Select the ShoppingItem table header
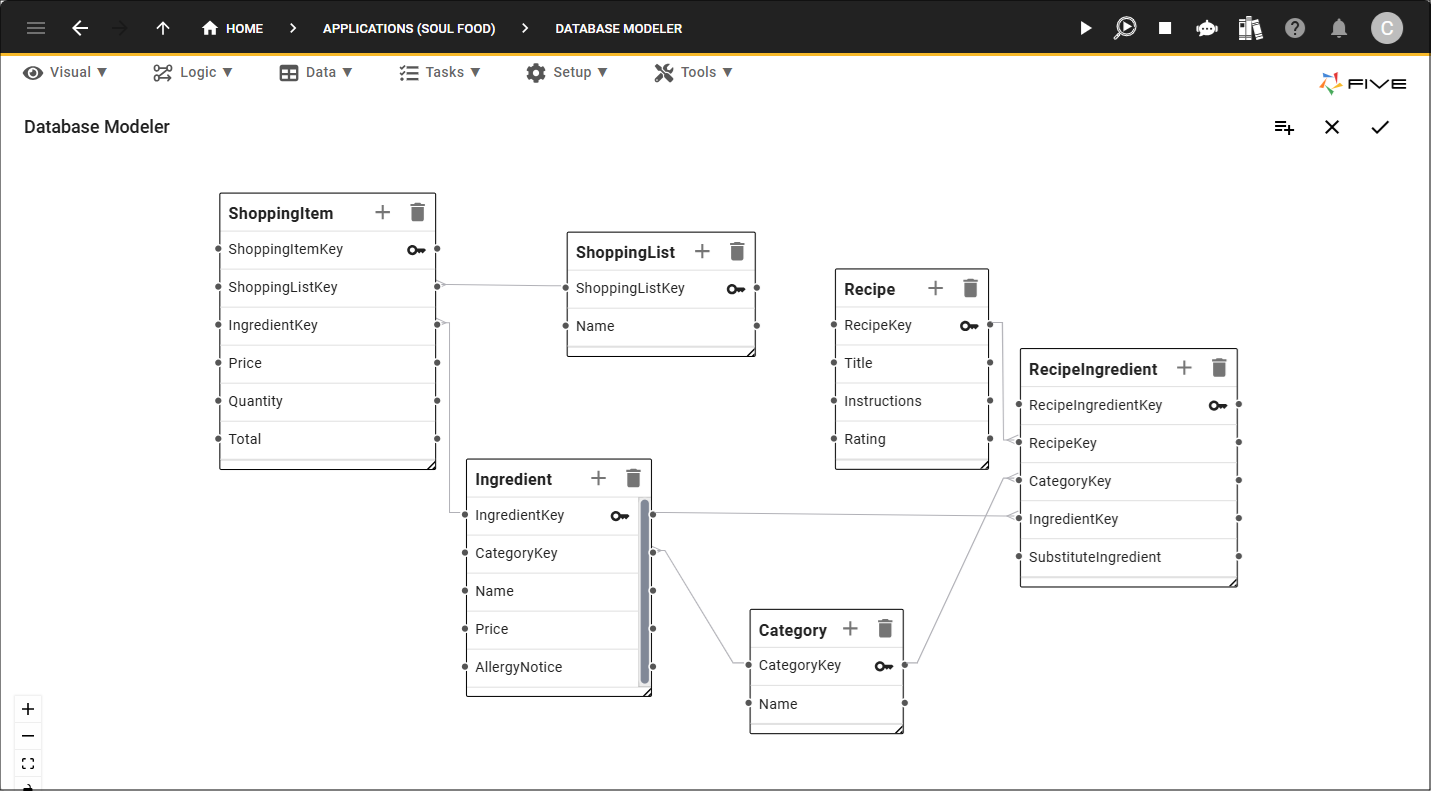Screen dimensions: 1431x791 [328, 212]
